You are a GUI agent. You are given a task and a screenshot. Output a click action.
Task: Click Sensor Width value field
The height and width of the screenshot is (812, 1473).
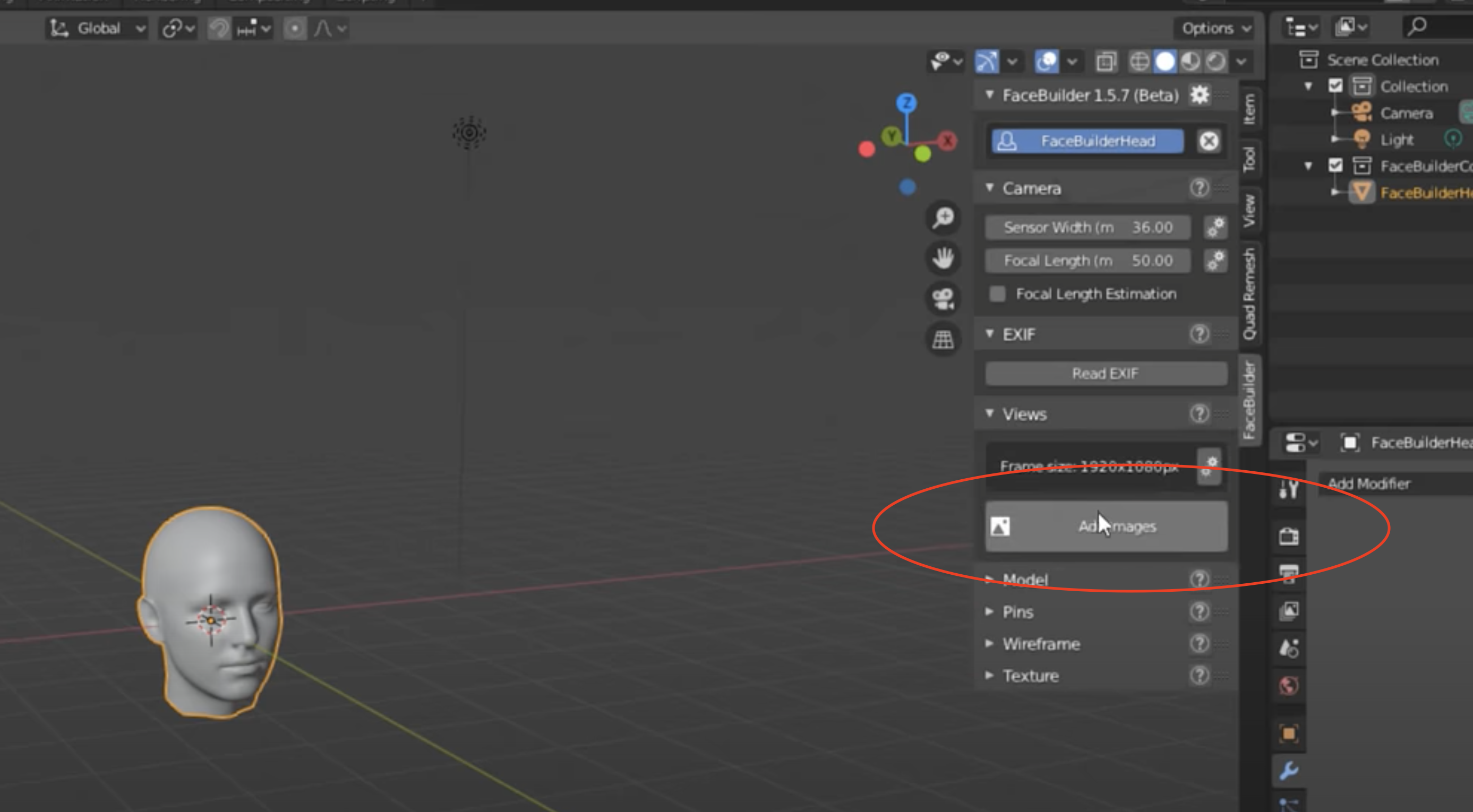[1087, 228]
